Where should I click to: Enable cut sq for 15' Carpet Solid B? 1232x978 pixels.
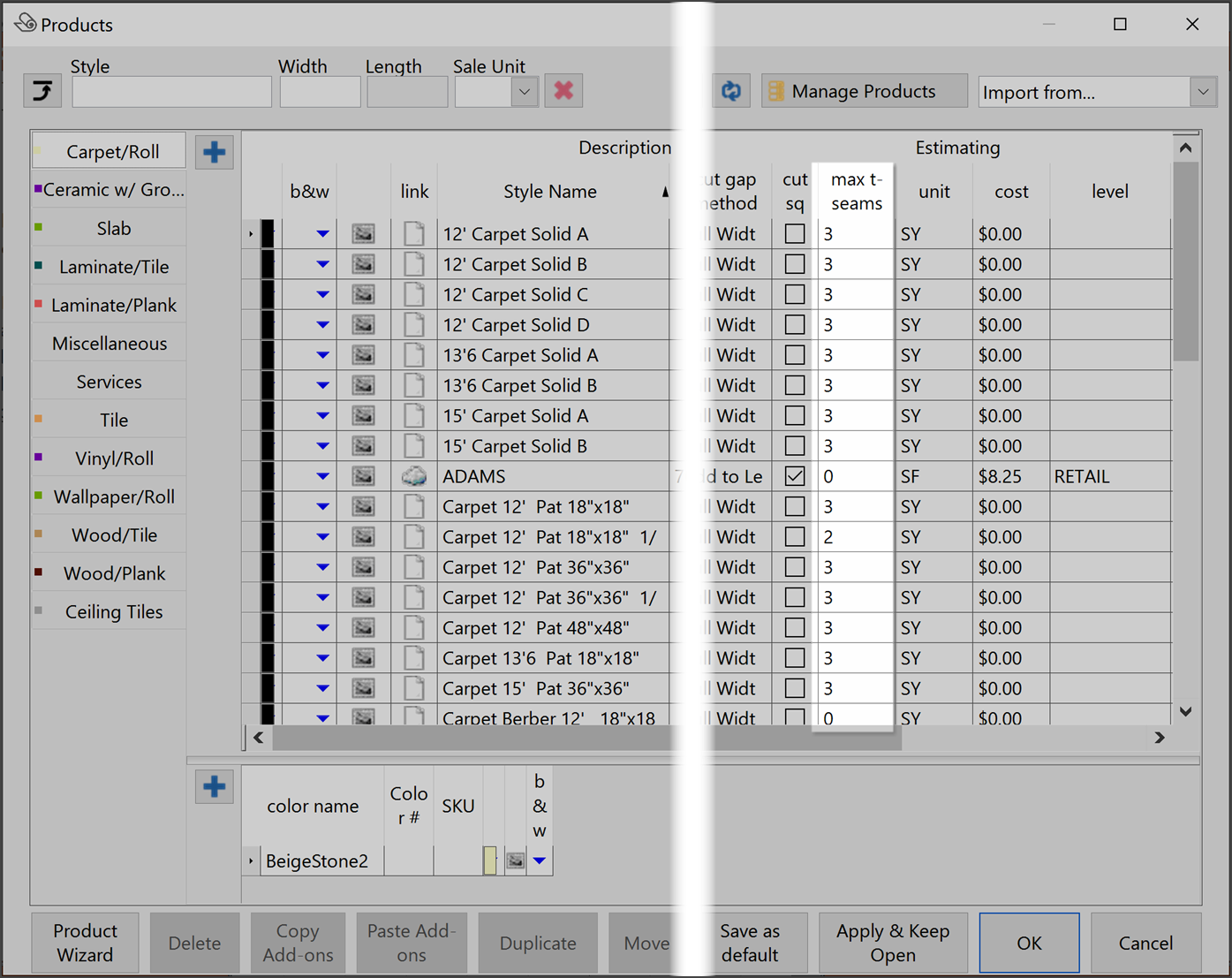pos(795,446)
